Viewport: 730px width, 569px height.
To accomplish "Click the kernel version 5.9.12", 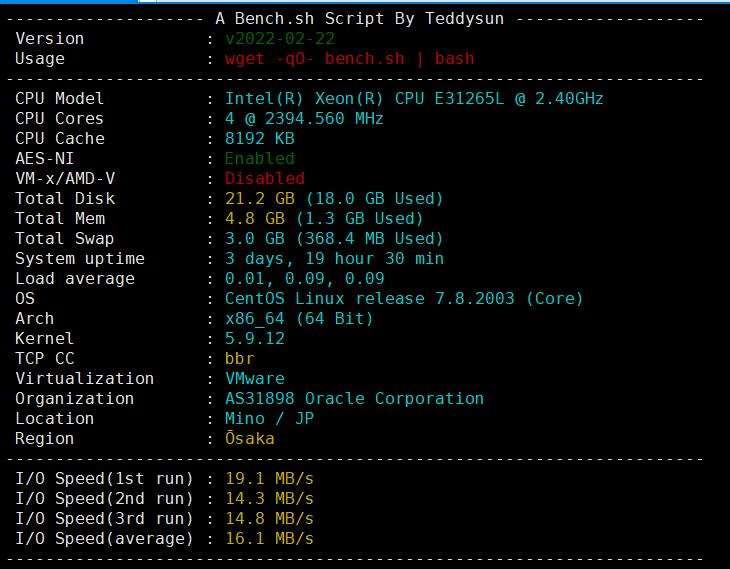I will tap(254, 338).
